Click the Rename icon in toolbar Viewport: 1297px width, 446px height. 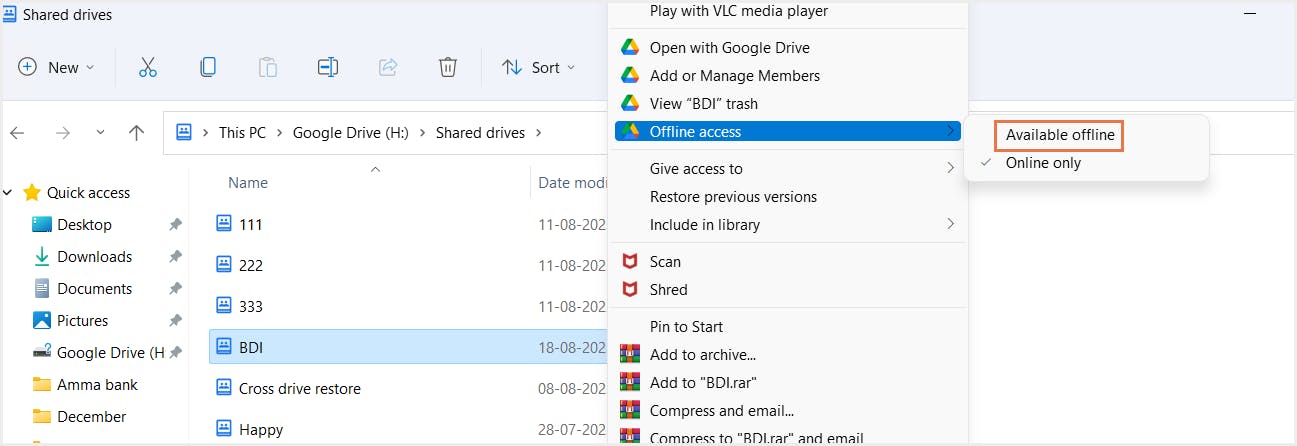point(328,67)
